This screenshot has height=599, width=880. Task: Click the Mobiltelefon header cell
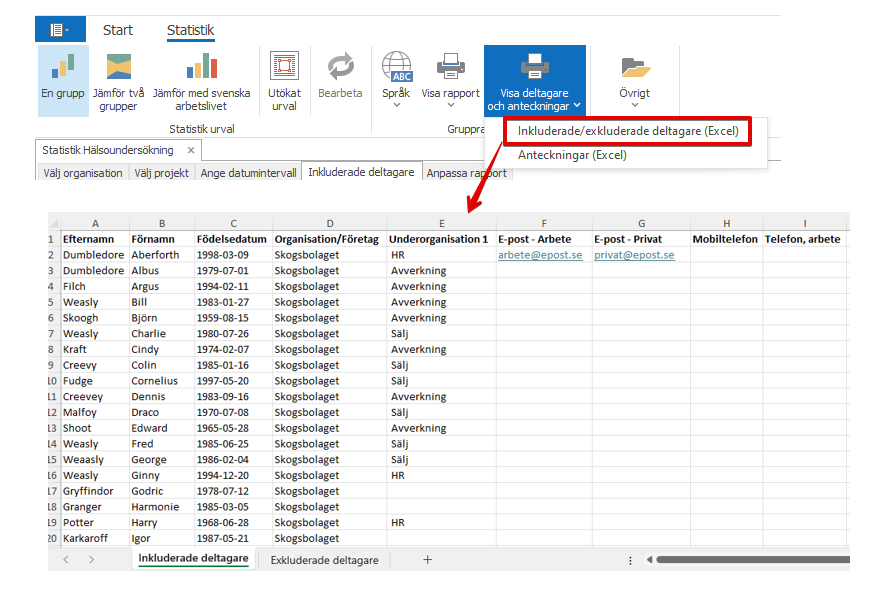coord(727,239)
